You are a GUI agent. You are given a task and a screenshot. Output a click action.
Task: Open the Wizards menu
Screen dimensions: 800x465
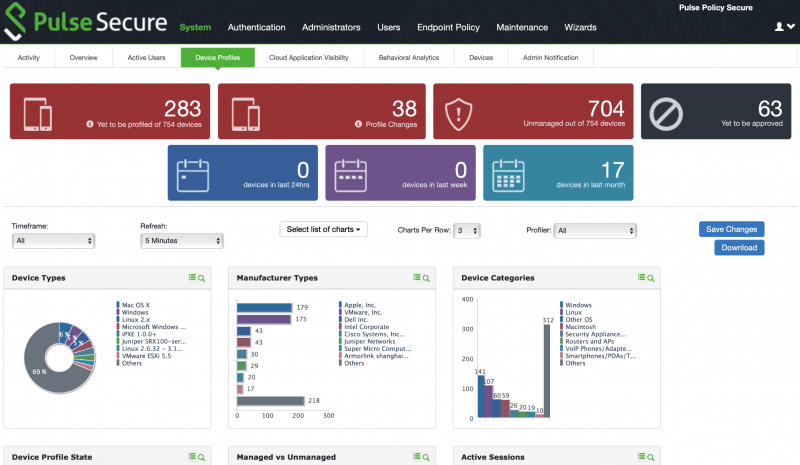click(x=580, y=28)
